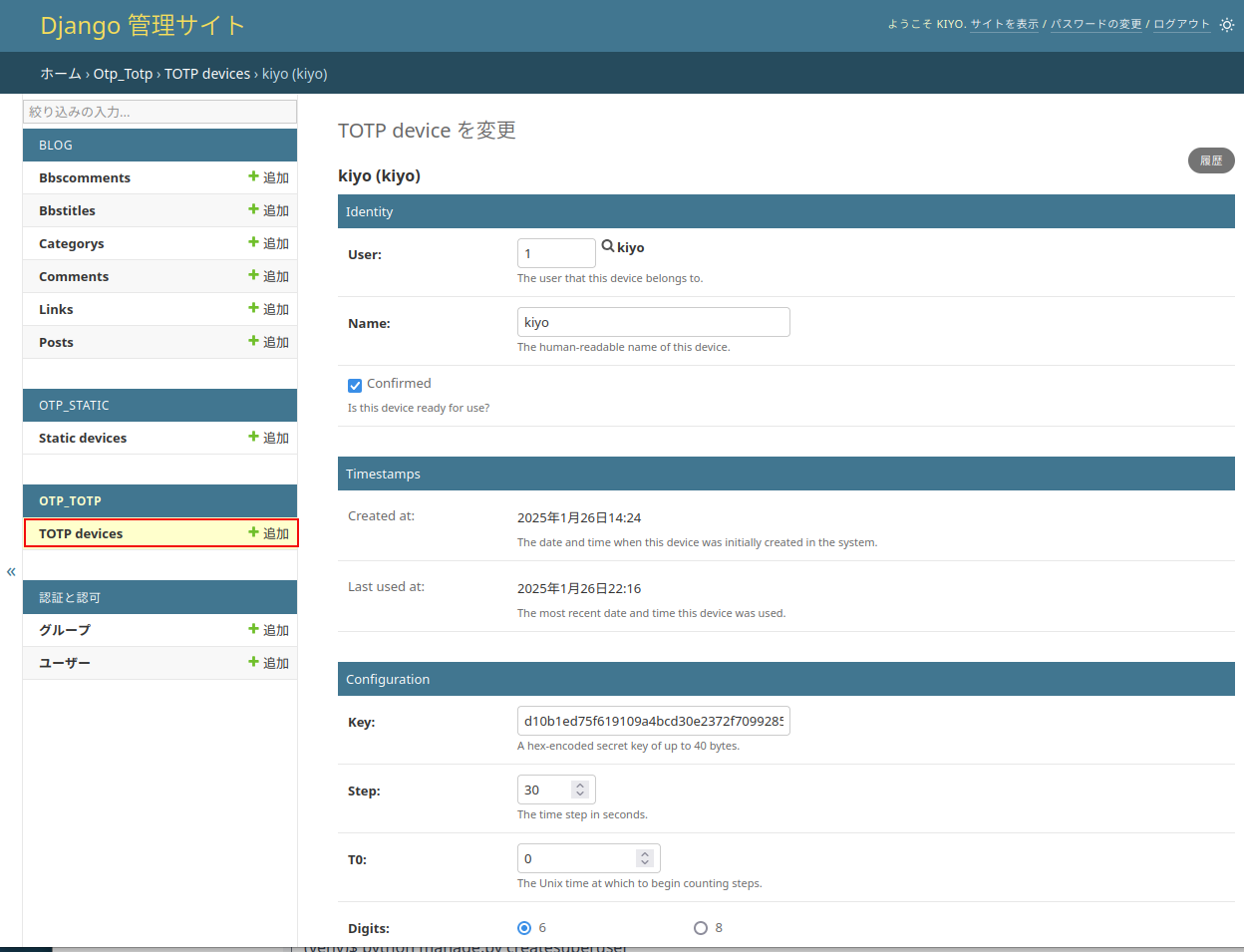
Task: Focus the sidebar filter input field
Action: (160, 112)
